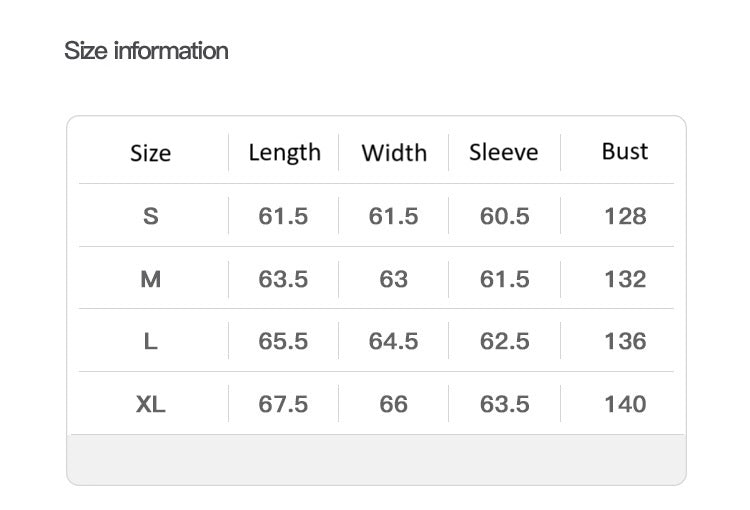Click the sleeve value 60.5
750x510 pixels.
[504, 216]
